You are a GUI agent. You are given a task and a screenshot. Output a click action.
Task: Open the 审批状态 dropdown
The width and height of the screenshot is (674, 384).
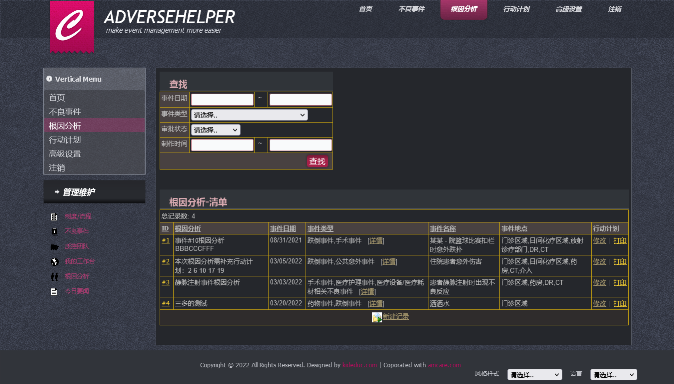click(x=215, y=130)
